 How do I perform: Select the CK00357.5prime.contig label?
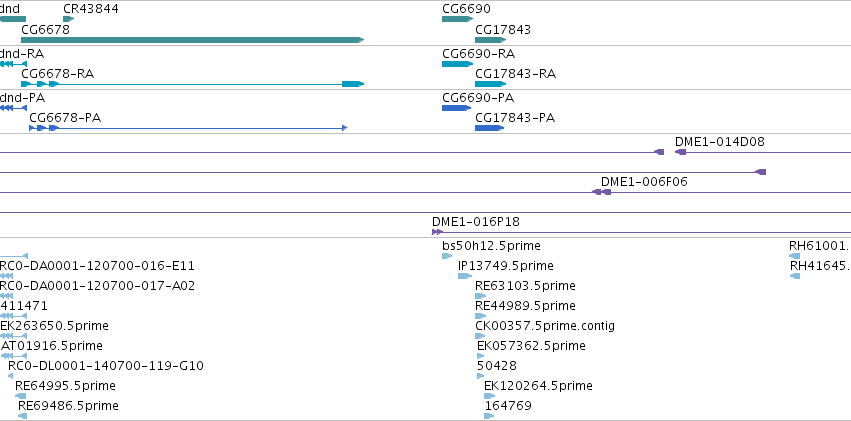click(x=545, y=326)
